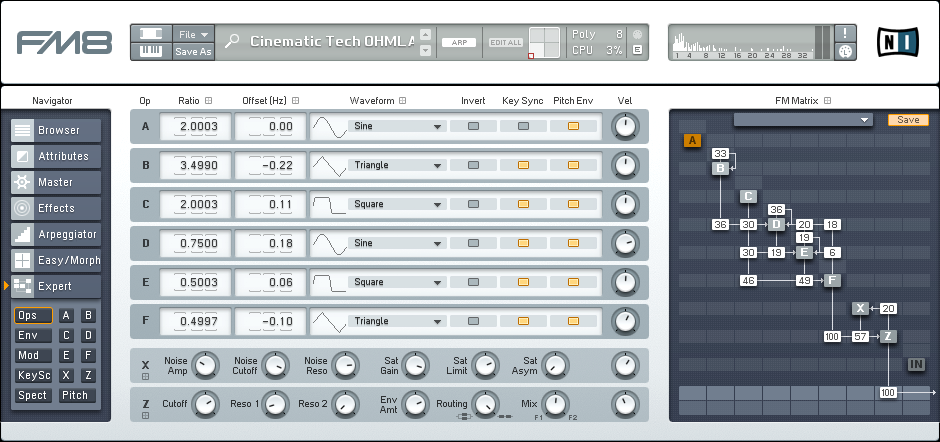The height and width of the screenshot is (442, 940).
Task: Click the Expert matrix icon
Action: click(x=22, y=287)
